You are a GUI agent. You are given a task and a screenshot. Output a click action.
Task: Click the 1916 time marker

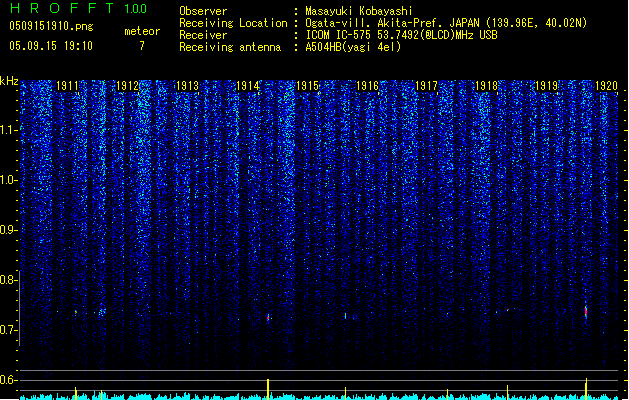click(x=367, y=86)
